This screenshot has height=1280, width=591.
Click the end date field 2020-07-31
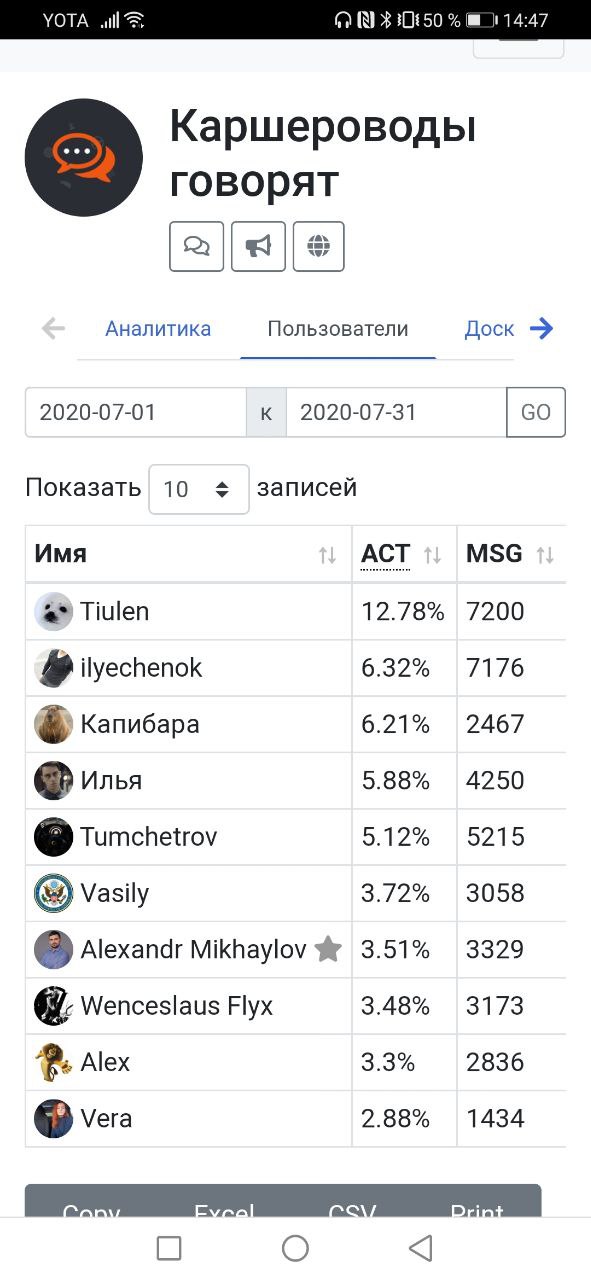(x=396, y=412)
